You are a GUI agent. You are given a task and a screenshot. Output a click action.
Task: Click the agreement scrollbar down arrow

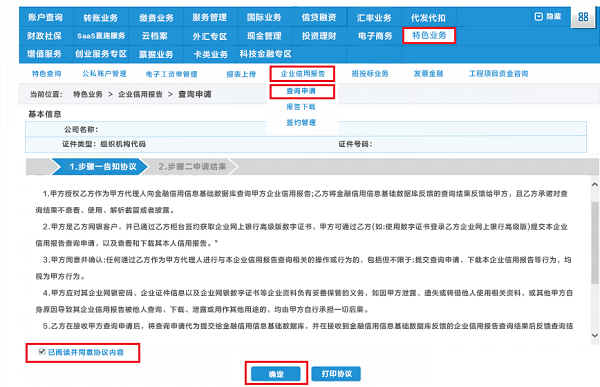(595, 335)
